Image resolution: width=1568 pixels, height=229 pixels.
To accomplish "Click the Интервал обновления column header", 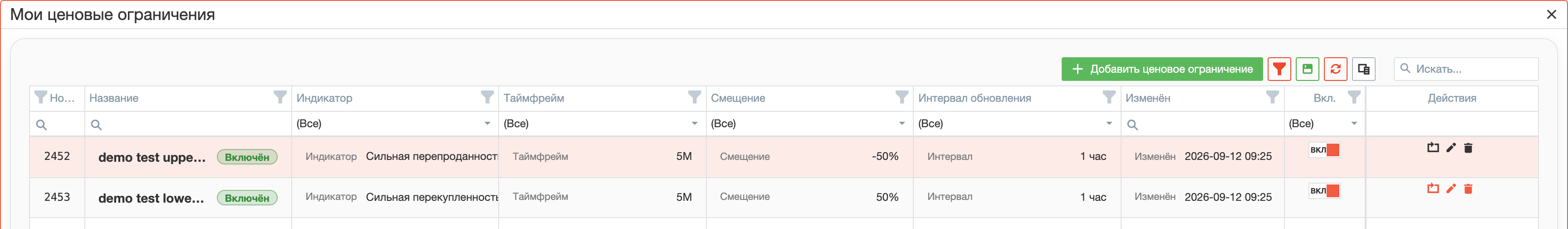I will coord(975,98).
